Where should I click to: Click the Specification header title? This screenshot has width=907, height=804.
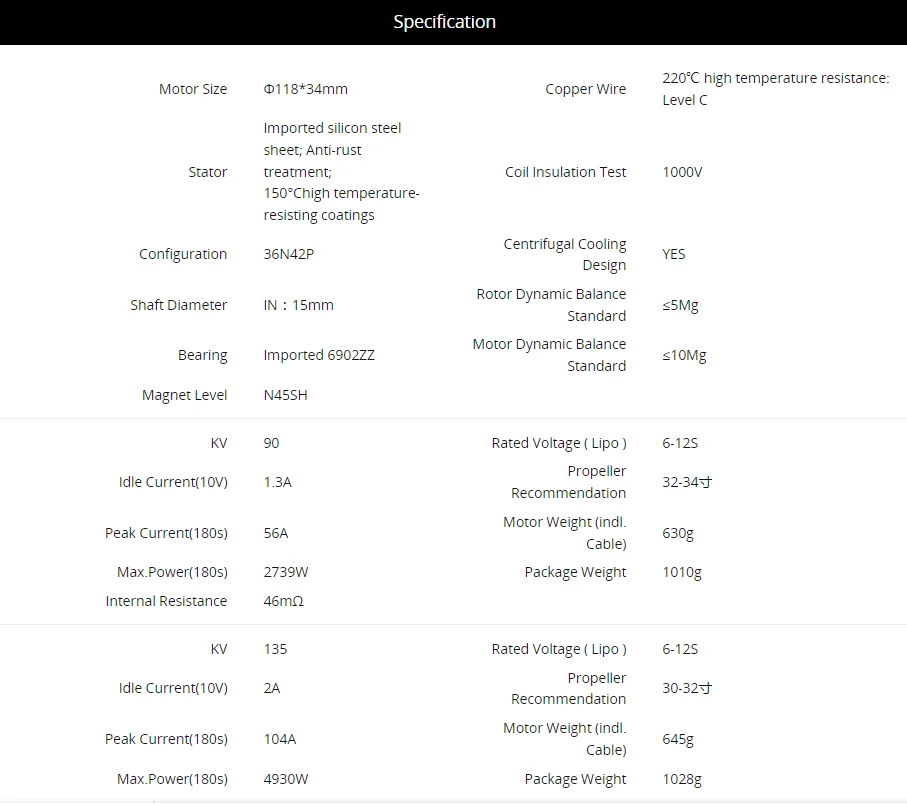444,22
